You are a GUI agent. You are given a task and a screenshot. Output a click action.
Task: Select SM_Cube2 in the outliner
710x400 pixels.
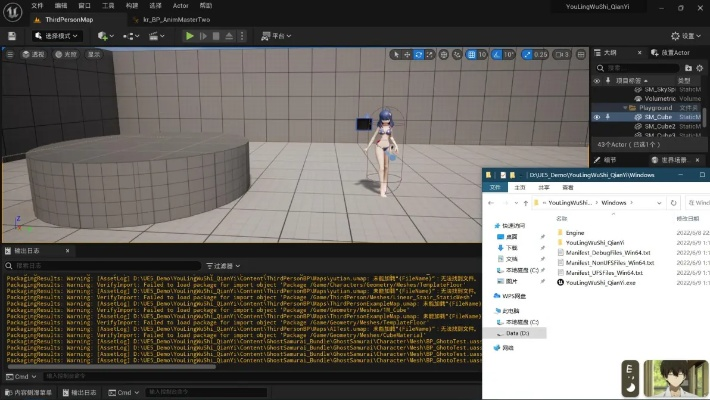659,126
